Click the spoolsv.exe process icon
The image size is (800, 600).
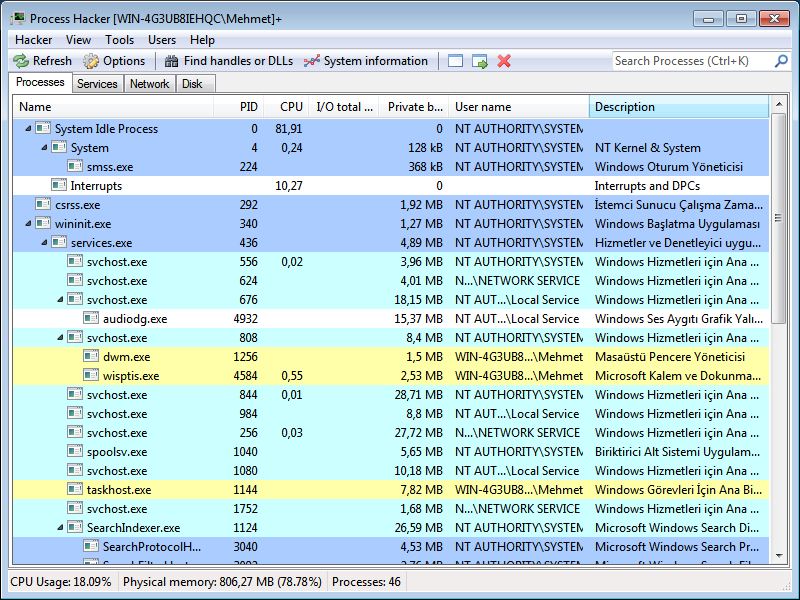(x=75, y=452)
